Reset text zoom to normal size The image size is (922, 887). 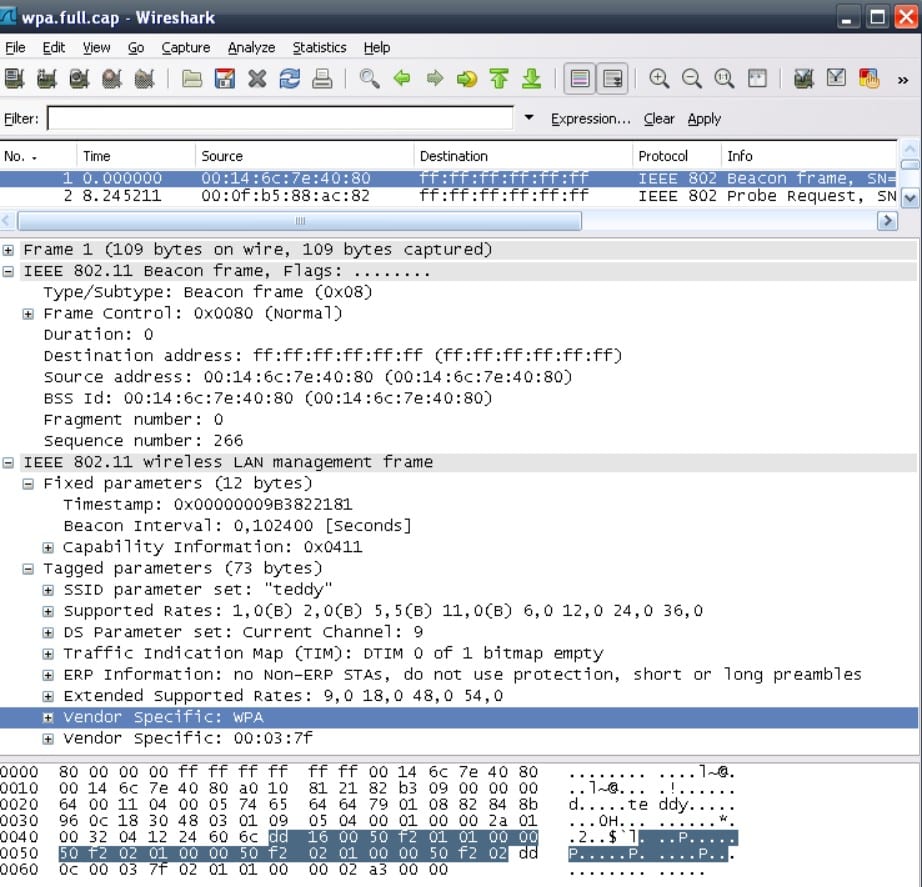tap(724, 78)
